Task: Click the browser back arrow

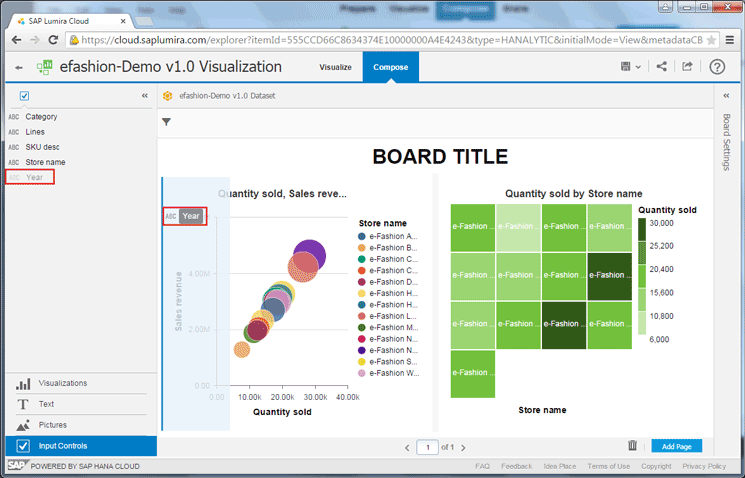Action: 16,40
